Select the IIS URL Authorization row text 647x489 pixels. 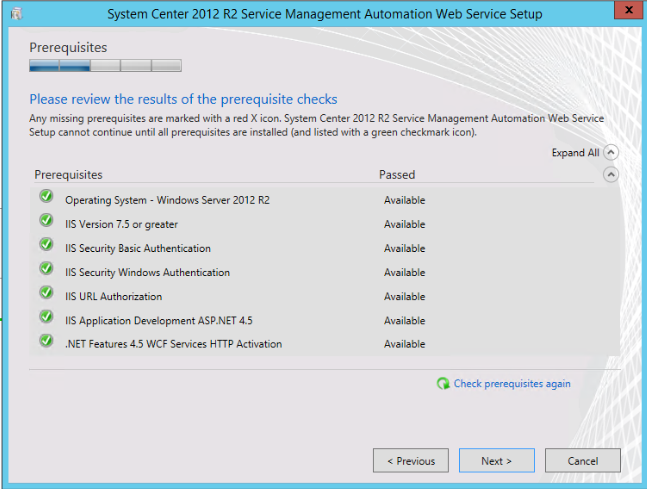click(x=113, y=297)
